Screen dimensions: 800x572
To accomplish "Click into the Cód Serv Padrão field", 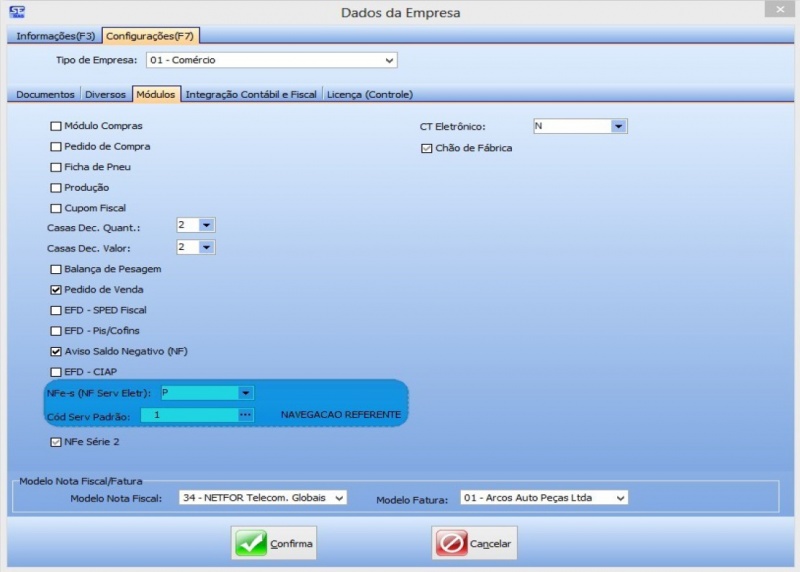I will pyautogui.click(x=188, y=415).
